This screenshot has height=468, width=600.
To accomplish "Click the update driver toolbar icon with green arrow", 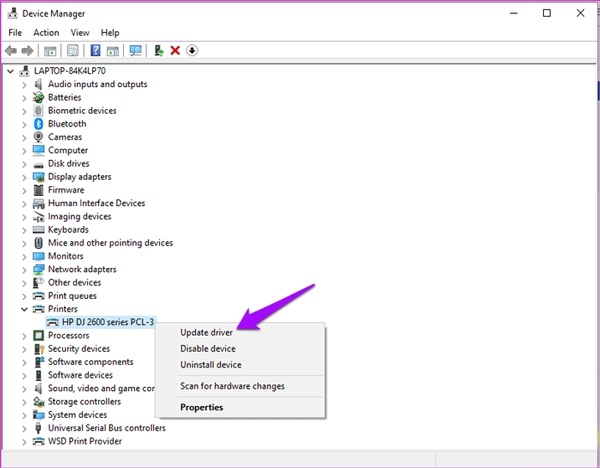I will [159, 51].
